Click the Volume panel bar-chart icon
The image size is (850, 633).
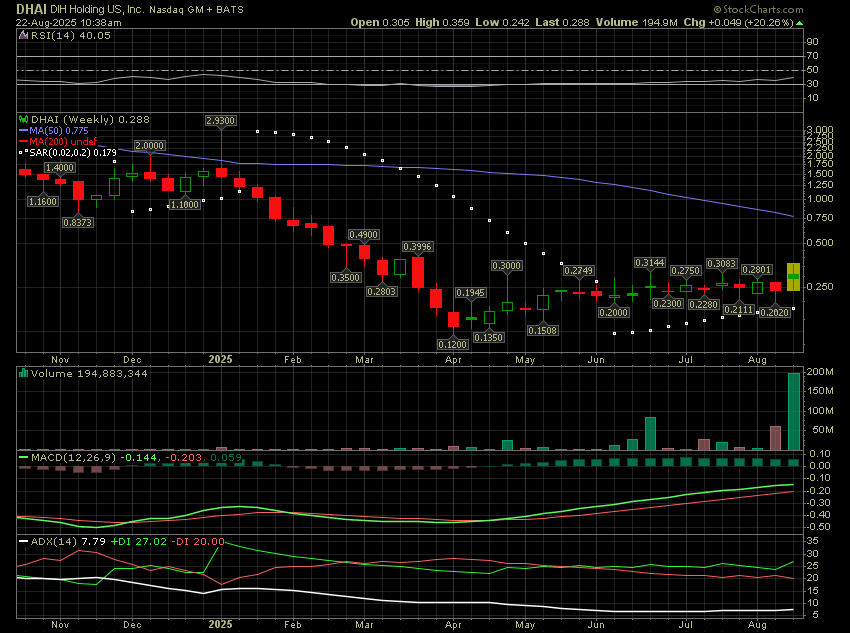pyautogui.click(x=23, y=373)
